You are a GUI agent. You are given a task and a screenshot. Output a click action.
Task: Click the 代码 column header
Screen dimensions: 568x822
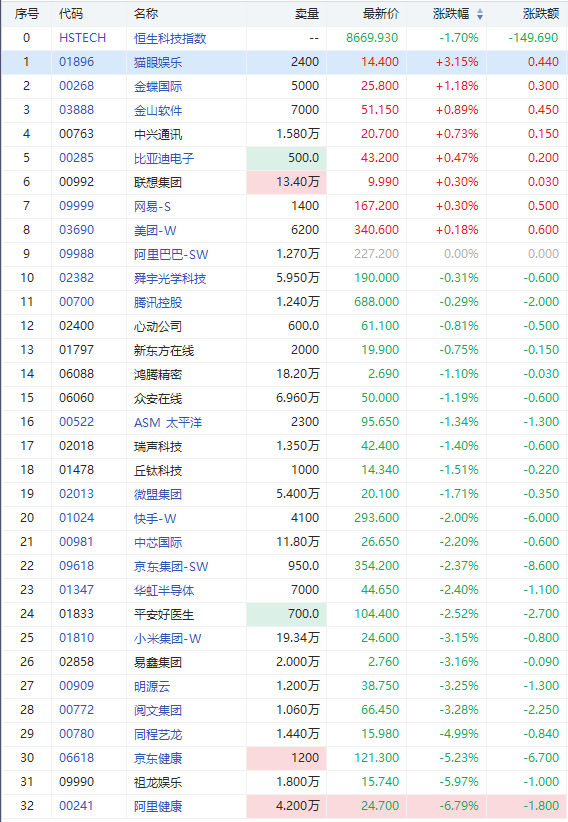pos(71,14)
